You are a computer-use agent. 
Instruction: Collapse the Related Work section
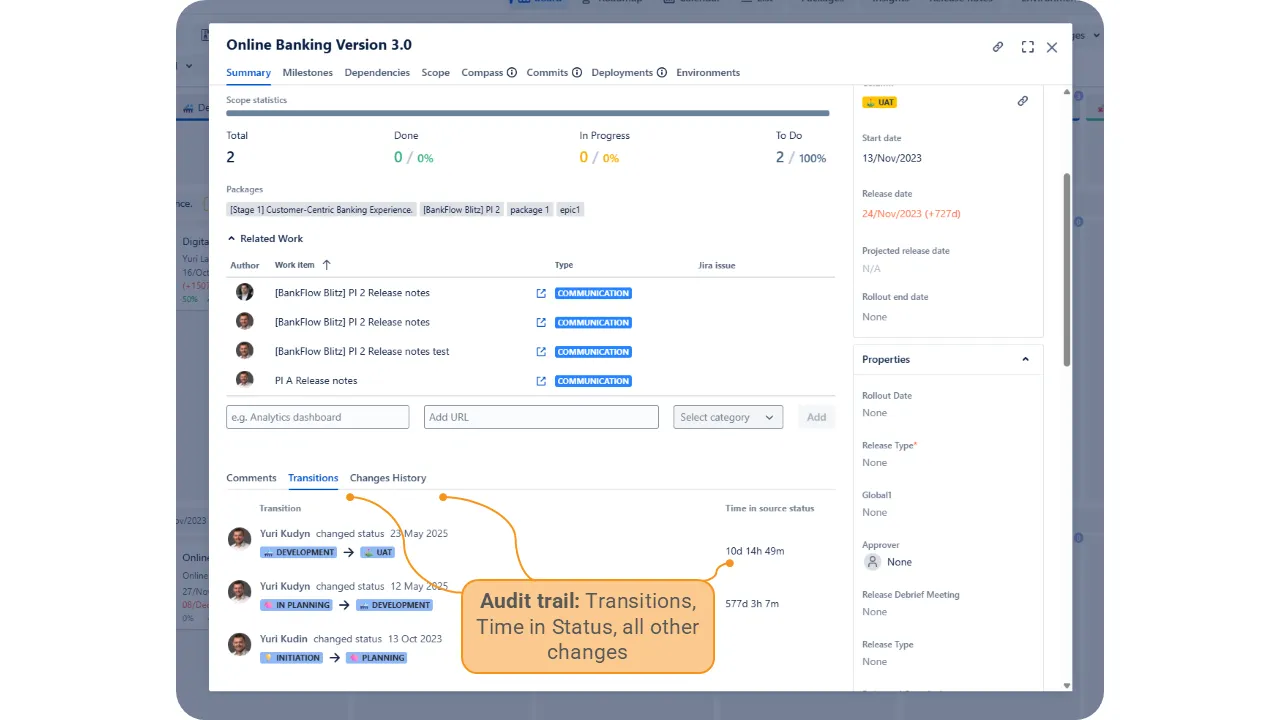[x=232, y=239]
